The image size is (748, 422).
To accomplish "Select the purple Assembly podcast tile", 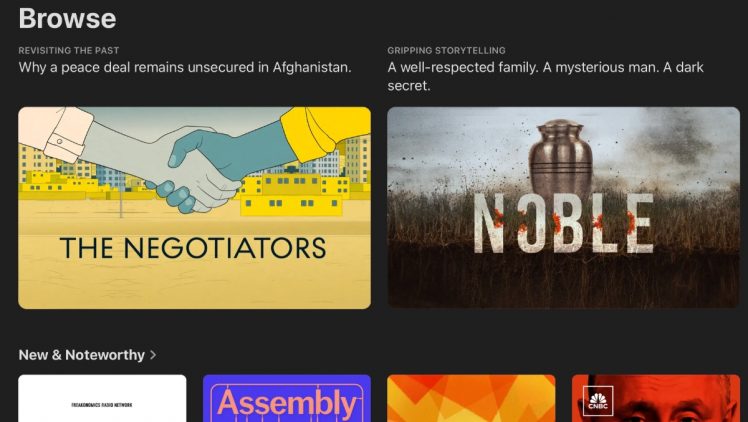I will (x=287, y=398).
